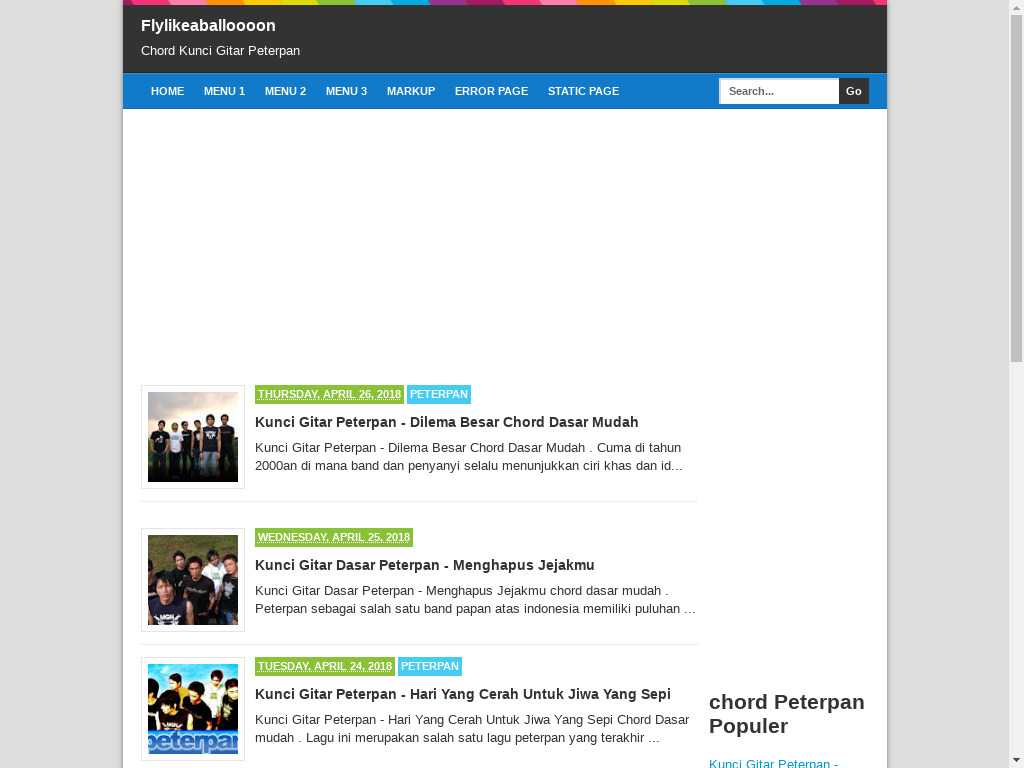The image size is (1024, 768).
Task: Visit the STATIC PAGE menu item
Action: [583, 91]
